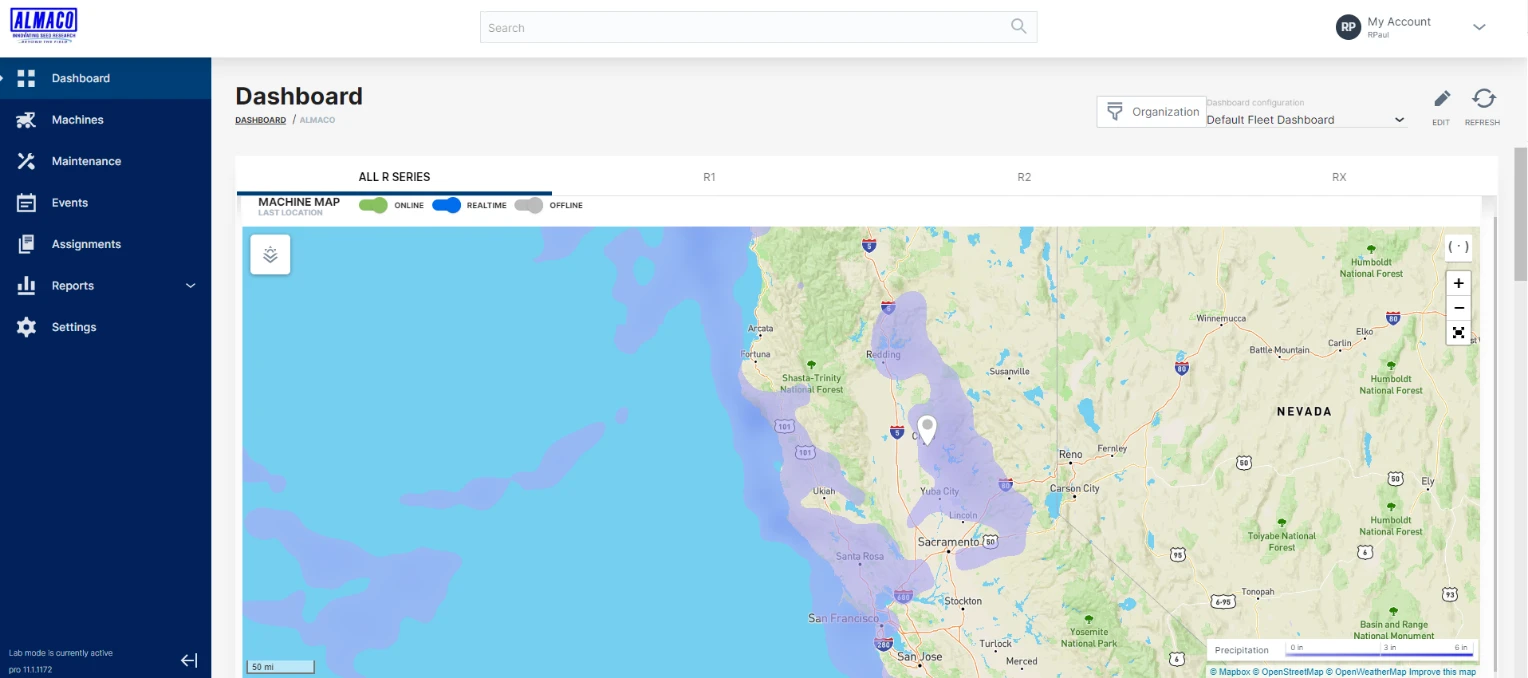Click the map fullscreen icon
Image resolution: width=1528 pixels, height=678 pixels.
tap(1458, 333)
